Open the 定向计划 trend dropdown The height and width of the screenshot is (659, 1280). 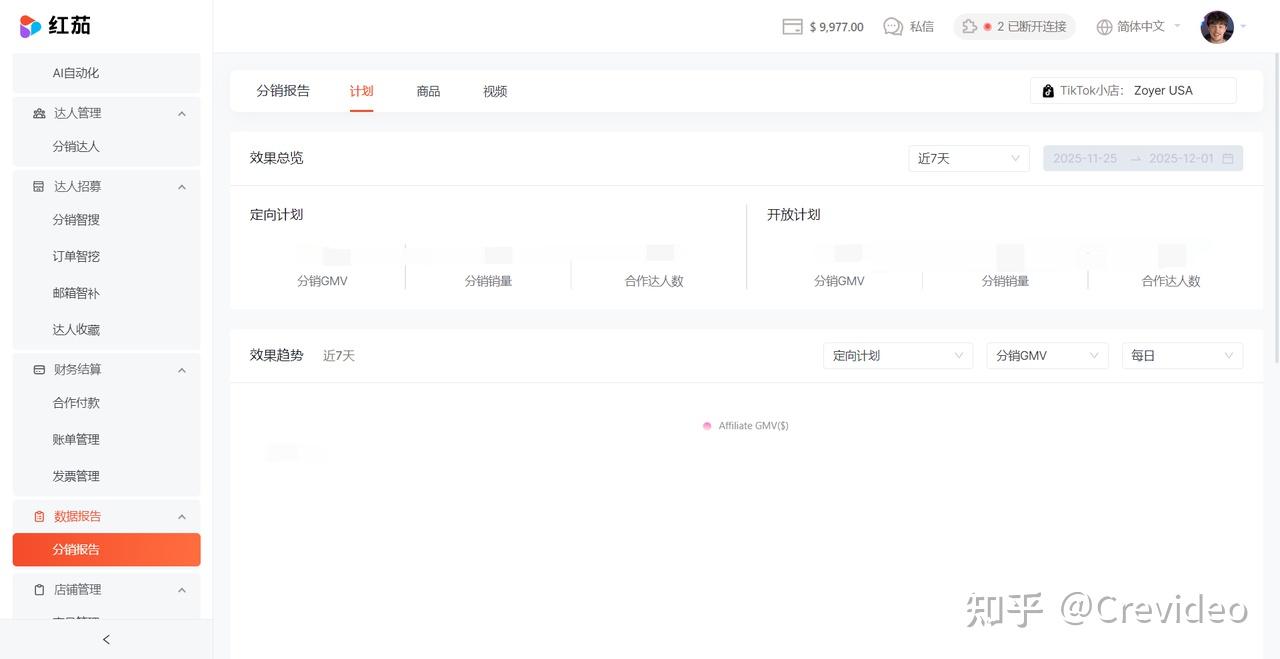click(897, 356)
